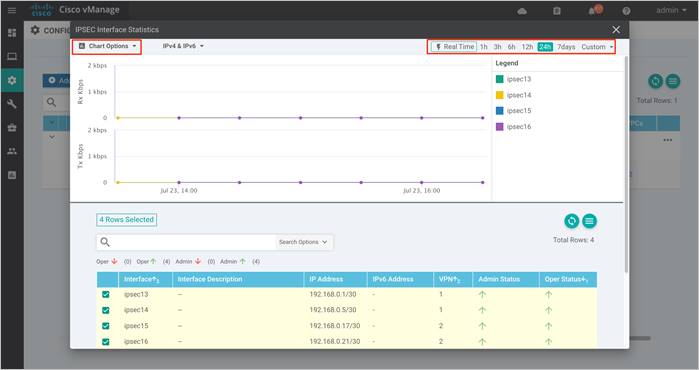Filter by Admin down arrow
Image resolution: width=699 pixels, height=370 pixels.
pyautogui.click(x=198, y=261)
